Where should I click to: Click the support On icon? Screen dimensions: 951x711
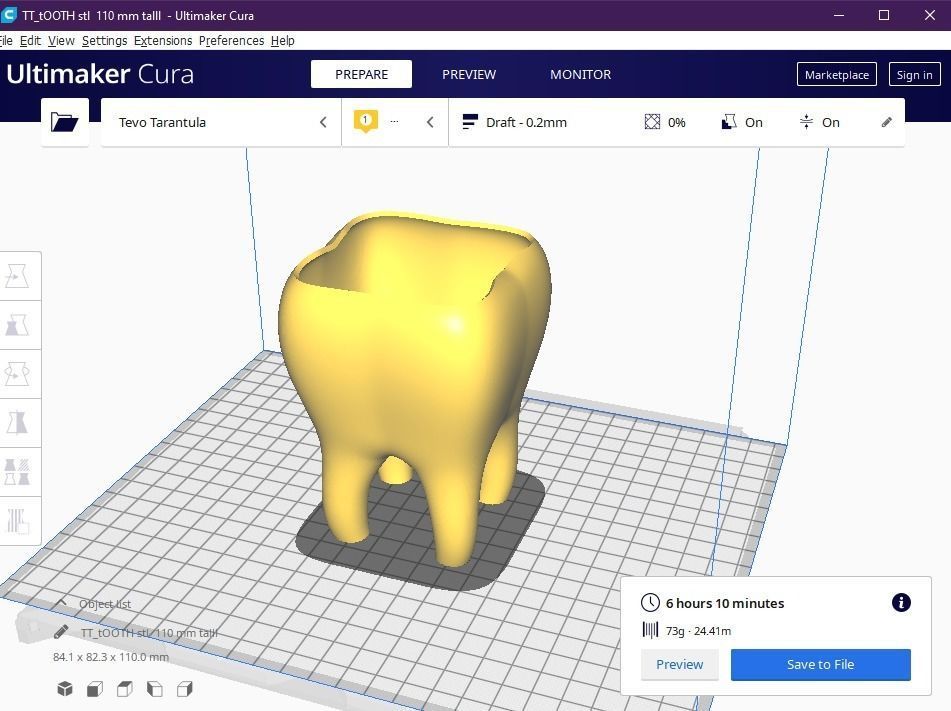click(x=728, y=122)
